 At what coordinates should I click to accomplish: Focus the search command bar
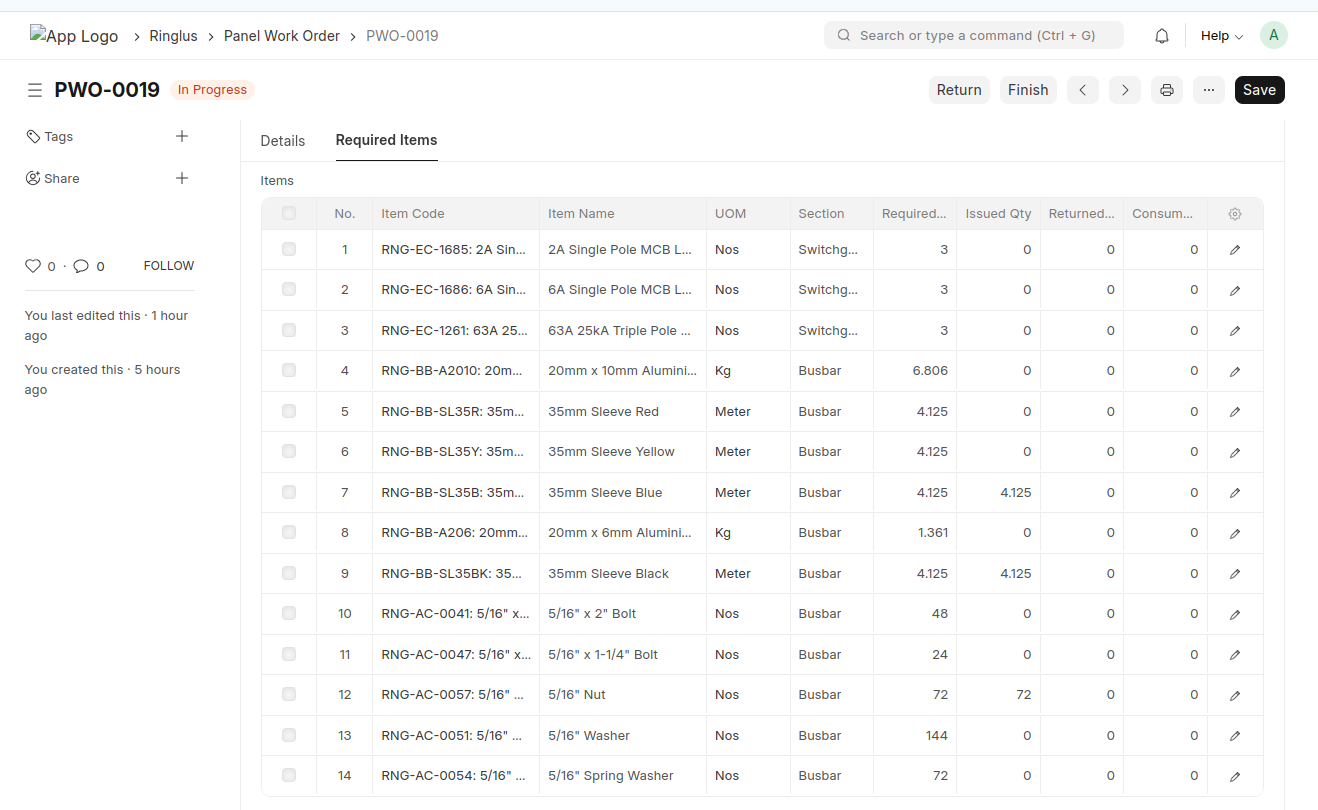pos(974,36)
